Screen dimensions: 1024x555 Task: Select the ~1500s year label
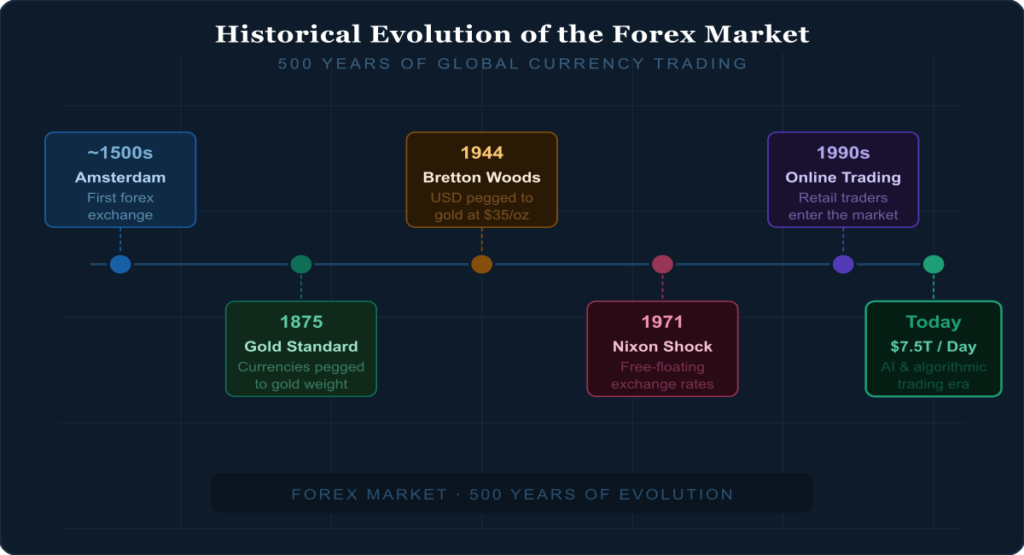(120, 153)
